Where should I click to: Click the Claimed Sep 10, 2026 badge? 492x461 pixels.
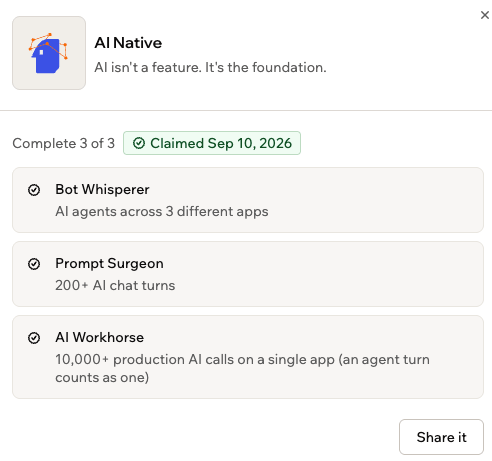point(212,143)
